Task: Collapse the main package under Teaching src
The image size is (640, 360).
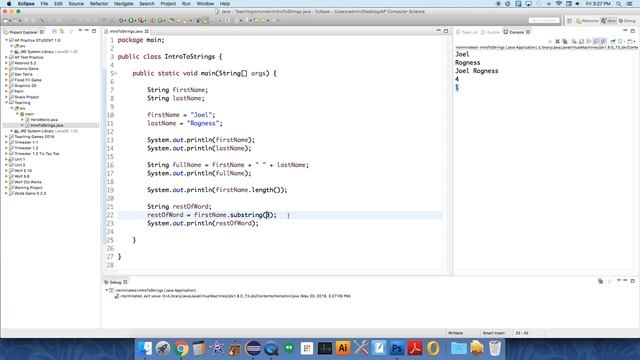Action: (x=17, y=114)
